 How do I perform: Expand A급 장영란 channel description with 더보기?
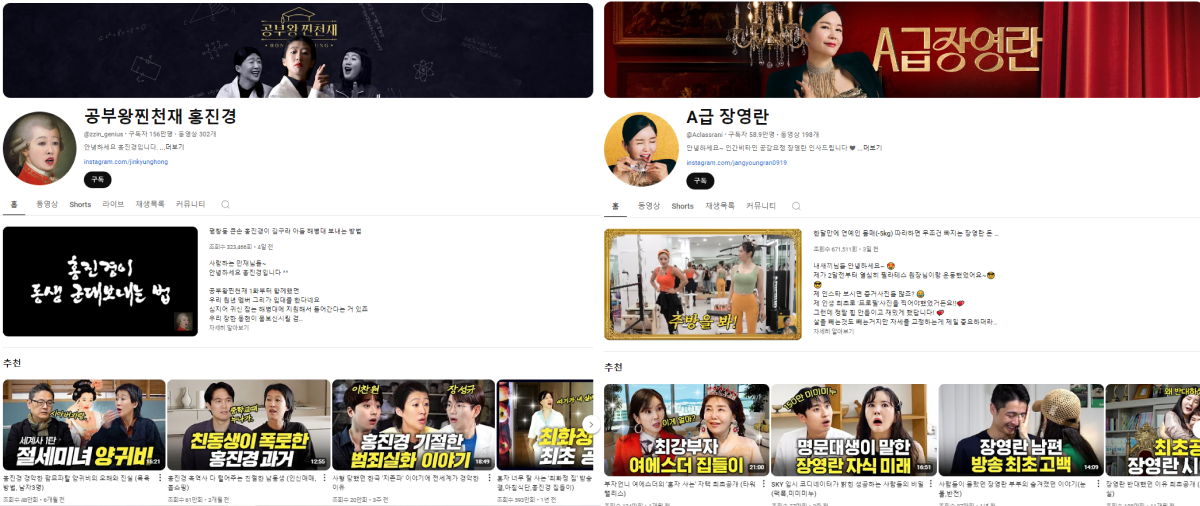(871, 148)
